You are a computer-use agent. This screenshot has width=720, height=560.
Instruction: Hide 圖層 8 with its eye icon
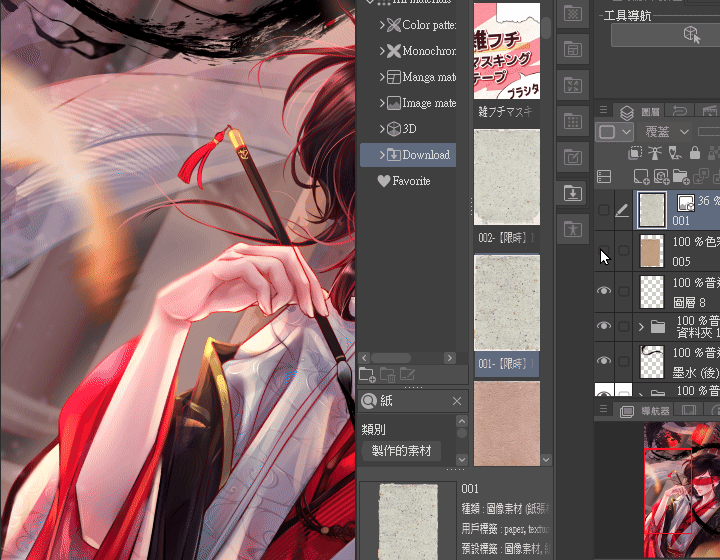click(604, 291)
